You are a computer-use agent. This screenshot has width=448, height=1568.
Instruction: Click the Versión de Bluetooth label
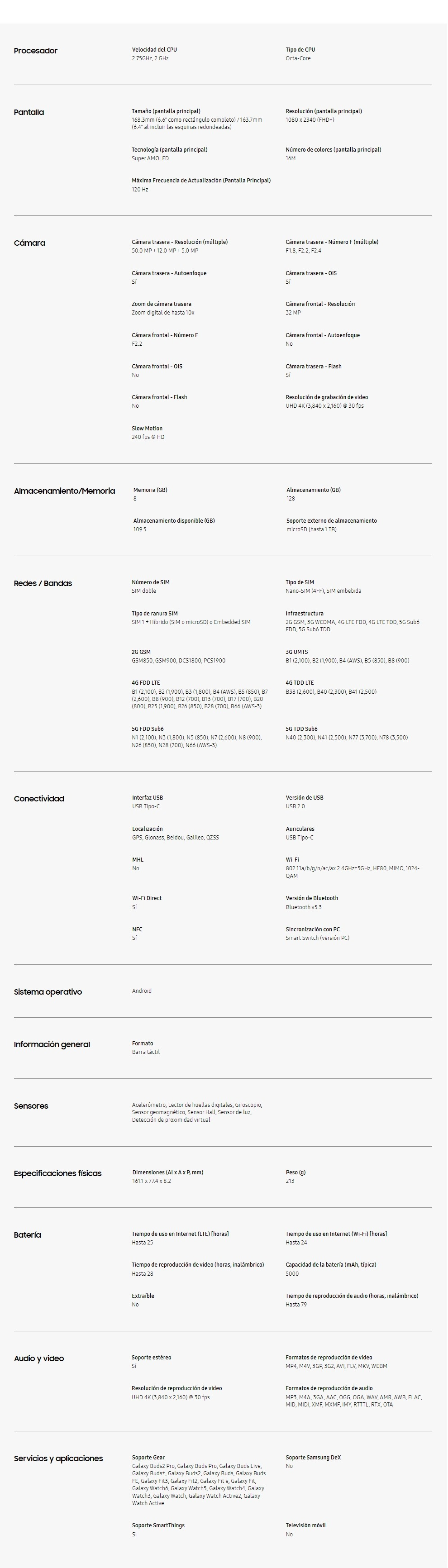pyautogui.click(x=312, y=898)
